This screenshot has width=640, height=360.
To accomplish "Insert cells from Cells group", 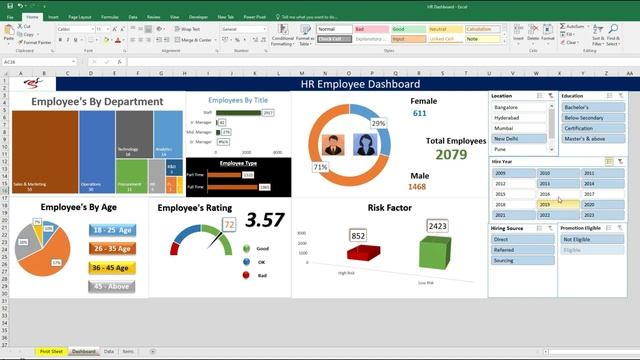I will [518, 33].
